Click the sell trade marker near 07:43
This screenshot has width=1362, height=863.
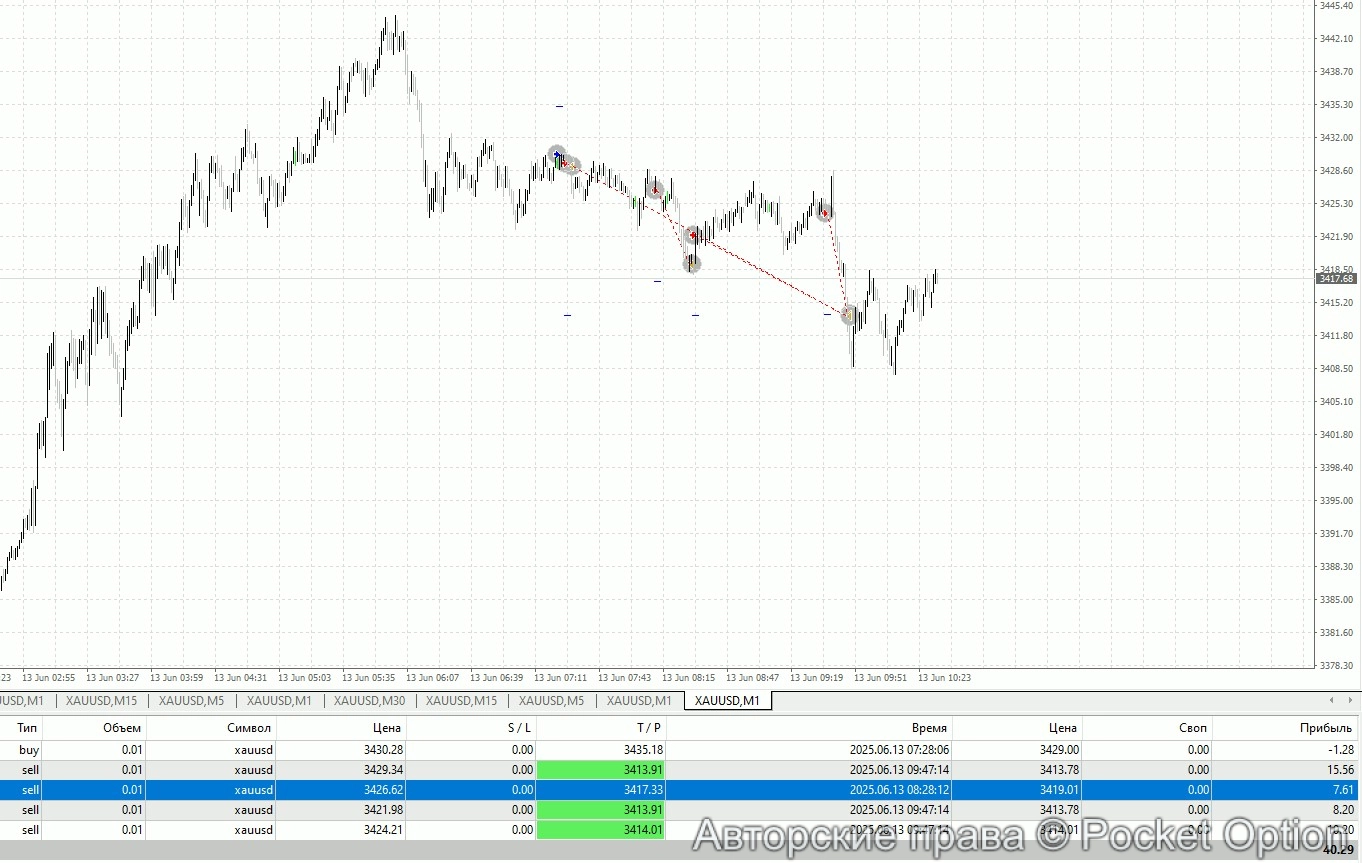(x=655, y=187)
